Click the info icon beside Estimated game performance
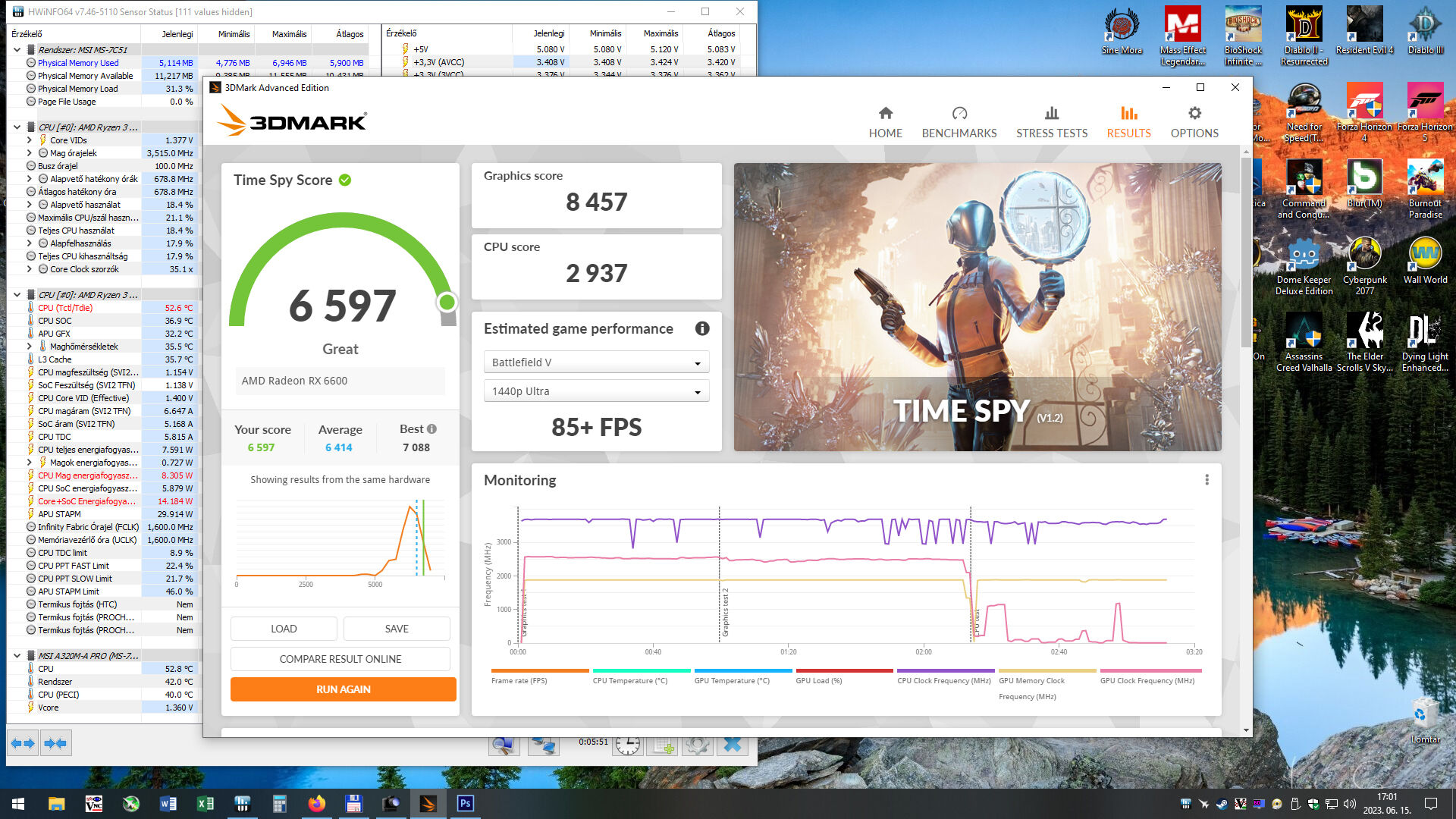Image resolution: width=1456 pixels, height=819 pixels. click(x=702, y=328)
